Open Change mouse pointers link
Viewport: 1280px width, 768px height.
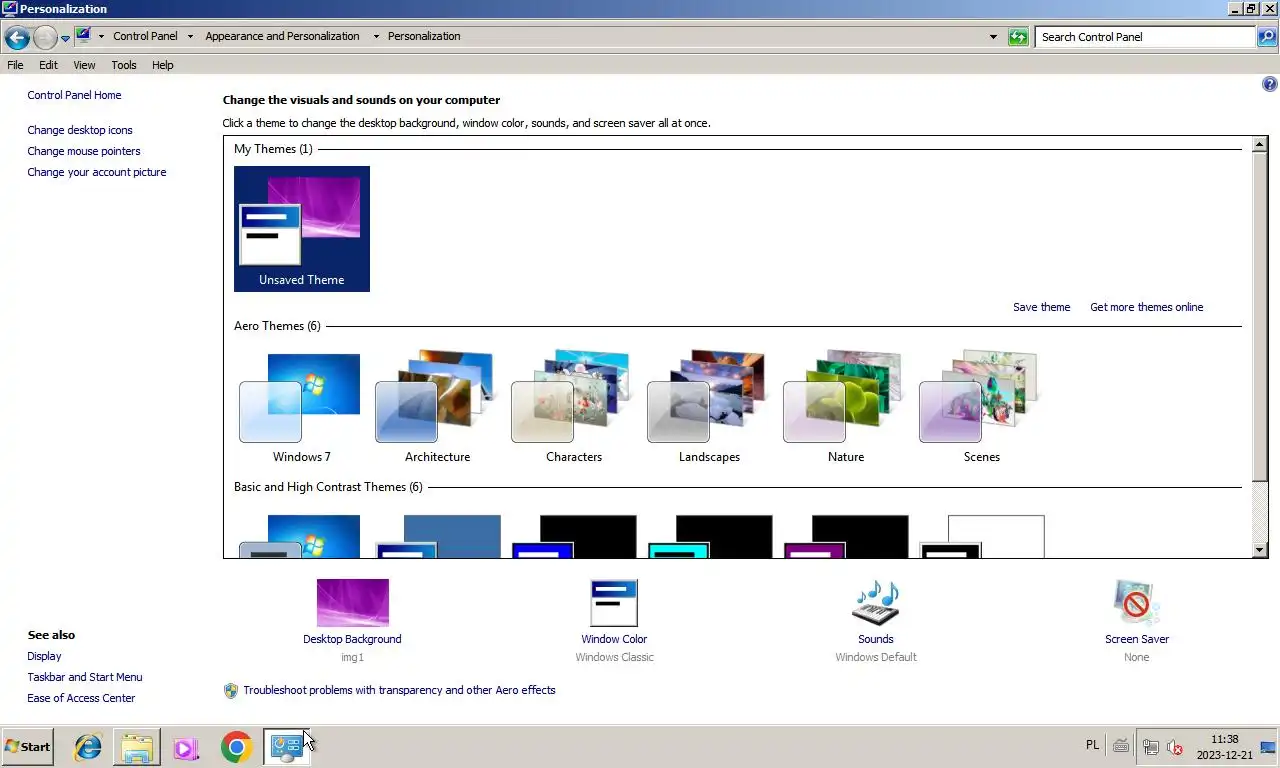[x=84, y=151]
